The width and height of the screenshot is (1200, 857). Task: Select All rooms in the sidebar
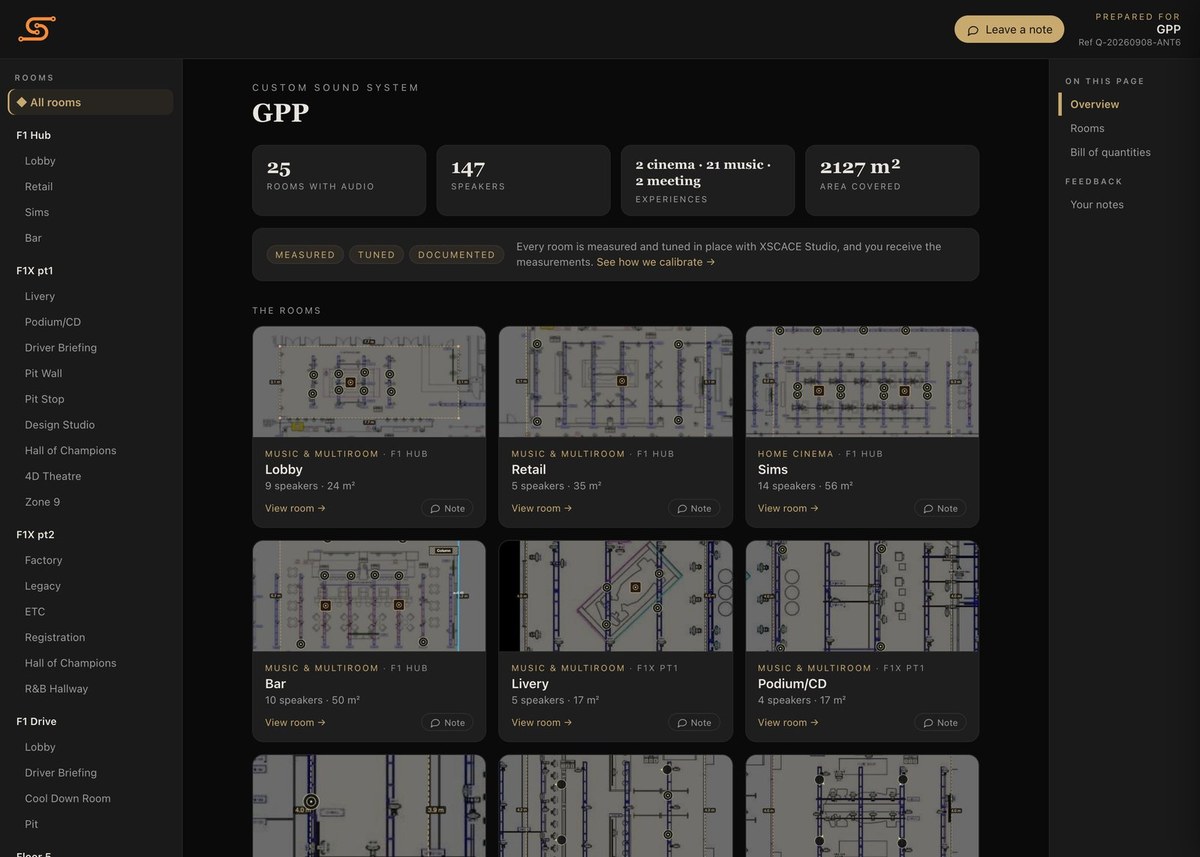click(x=90, y=102)
